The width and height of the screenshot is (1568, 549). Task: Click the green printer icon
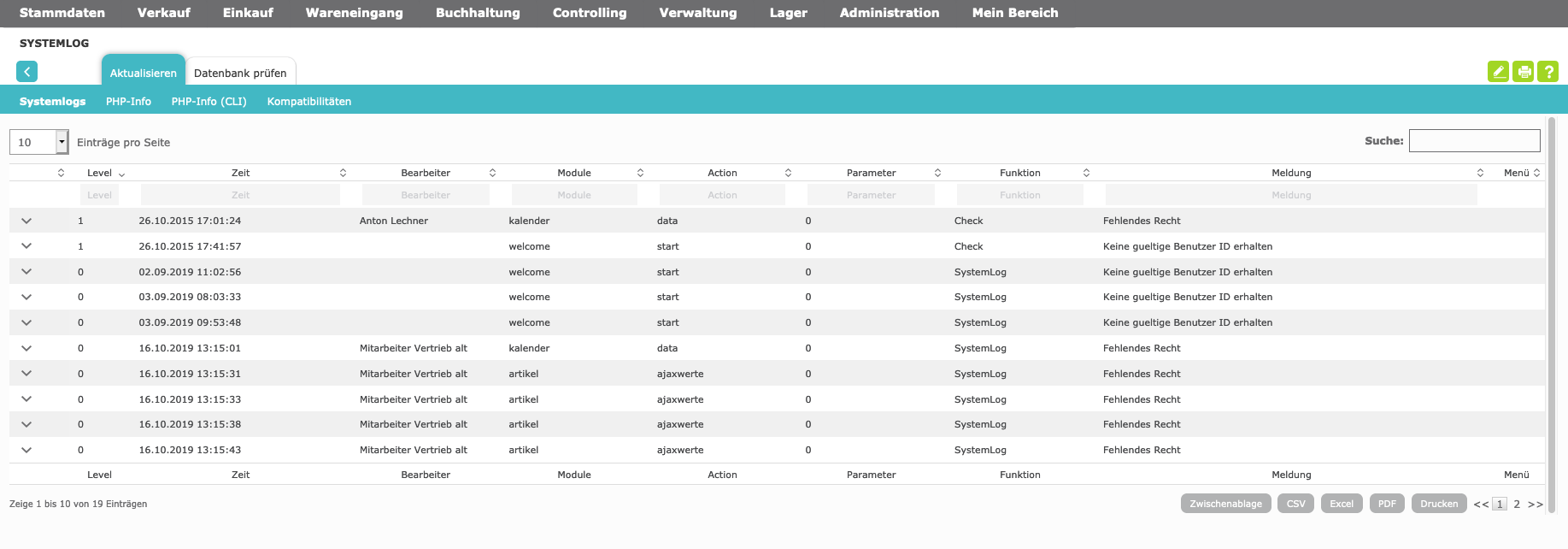point(1523,72)
